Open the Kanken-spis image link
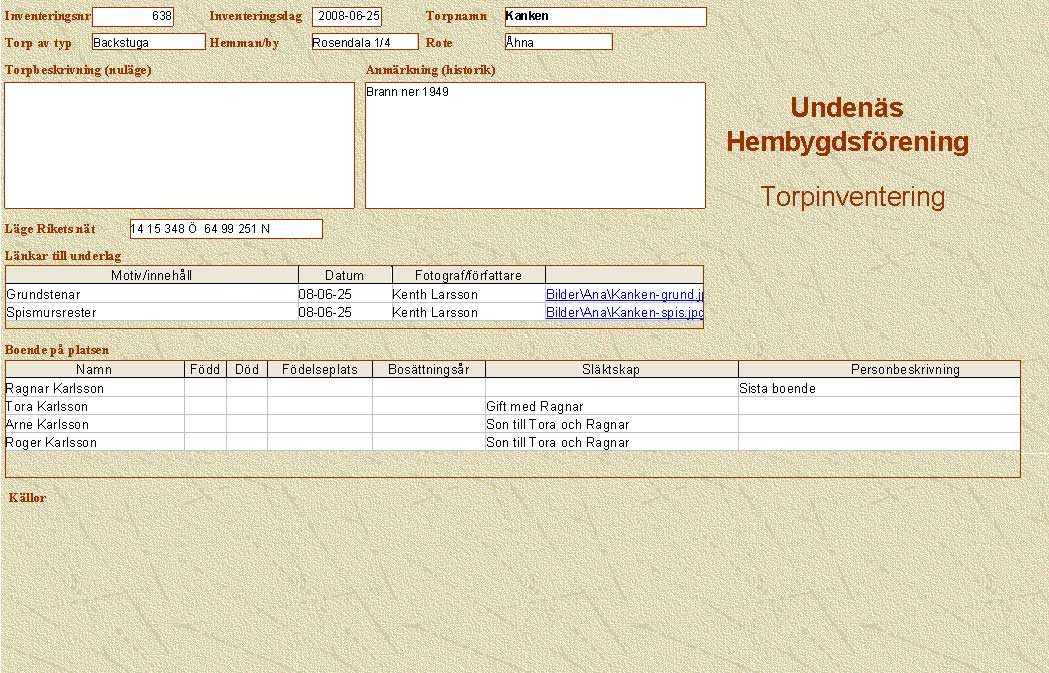The image size is (1049, 673). click(x=624, y=313)
